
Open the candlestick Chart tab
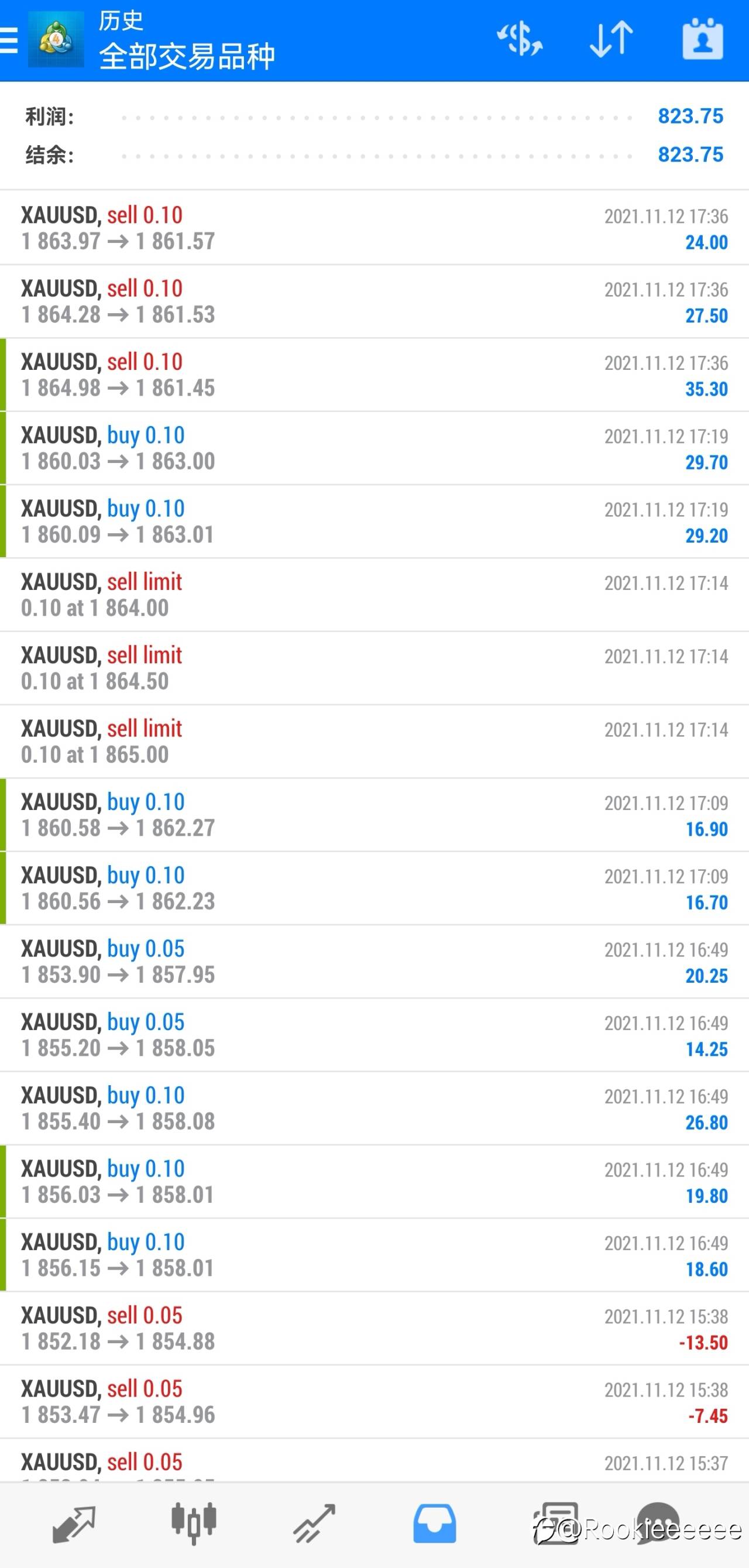pos(194,1524)
